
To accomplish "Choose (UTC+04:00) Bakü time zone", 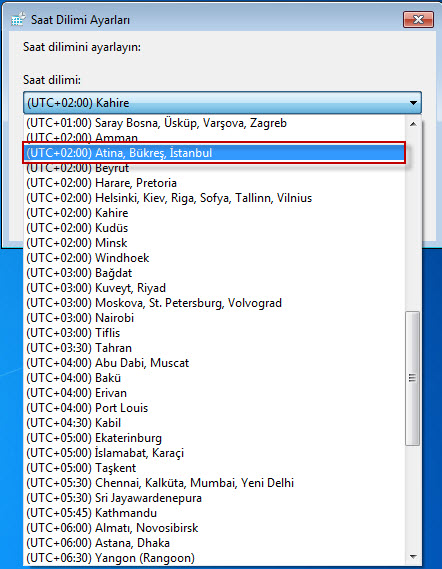I will pos(214,378).
